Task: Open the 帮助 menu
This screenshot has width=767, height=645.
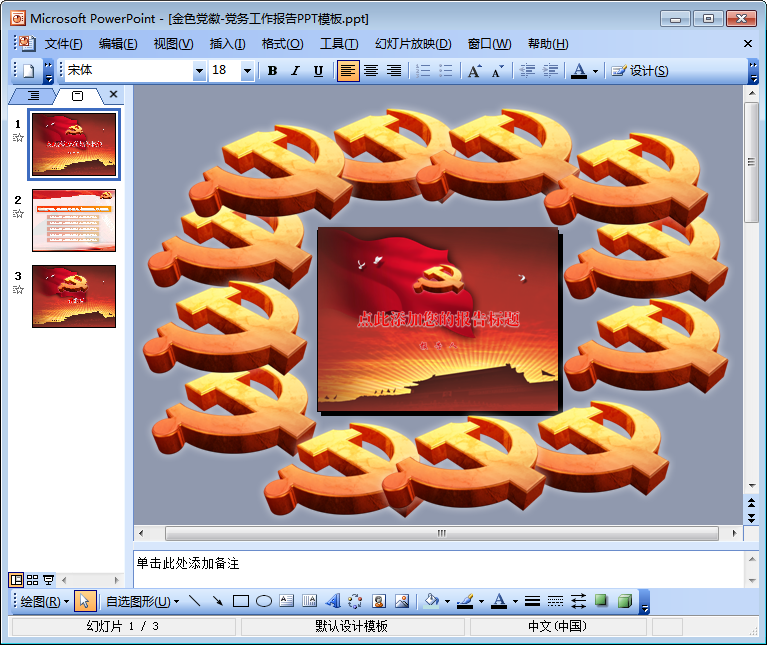Action: coord(548,44)
